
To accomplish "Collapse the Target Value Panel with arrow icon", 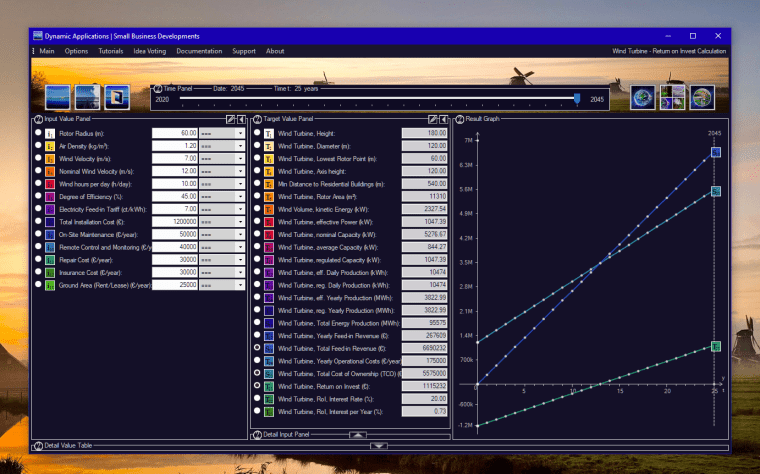I will pos(443,119).
